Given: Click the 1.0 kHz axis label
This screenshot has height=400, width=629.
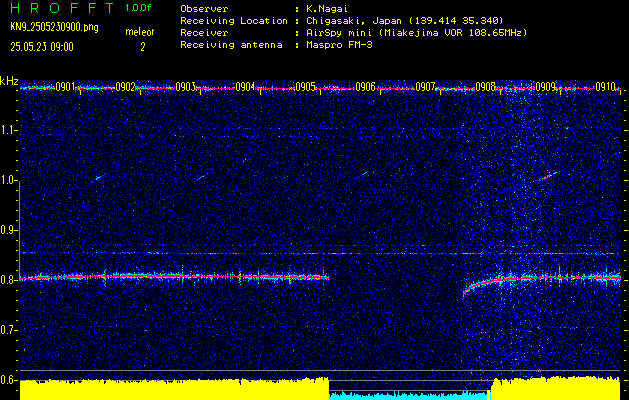Looking at the screenshot, I should [x=8, y=180].
